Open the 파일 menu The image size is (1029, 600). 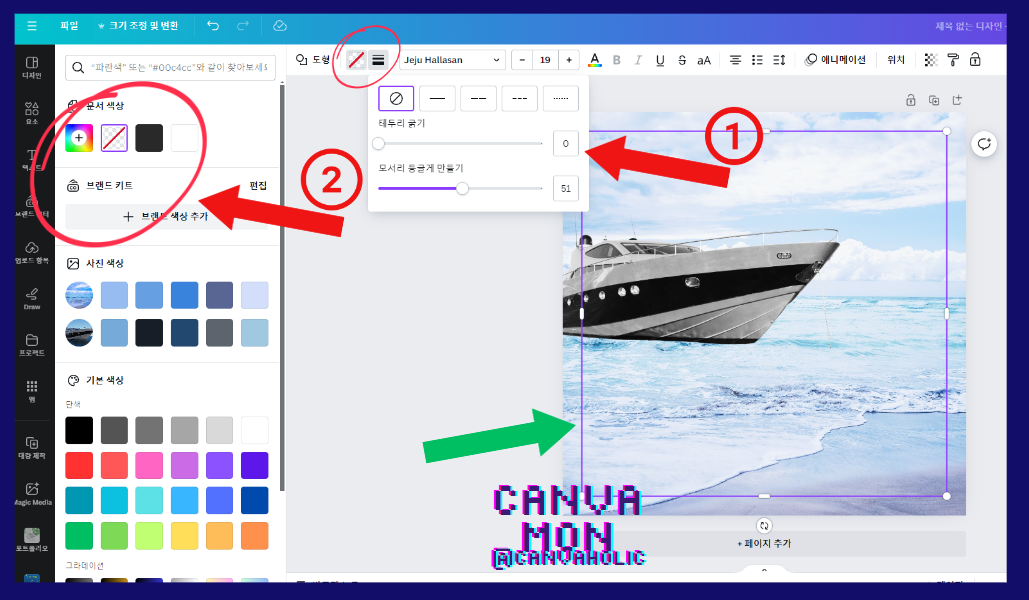coord(69,26)
